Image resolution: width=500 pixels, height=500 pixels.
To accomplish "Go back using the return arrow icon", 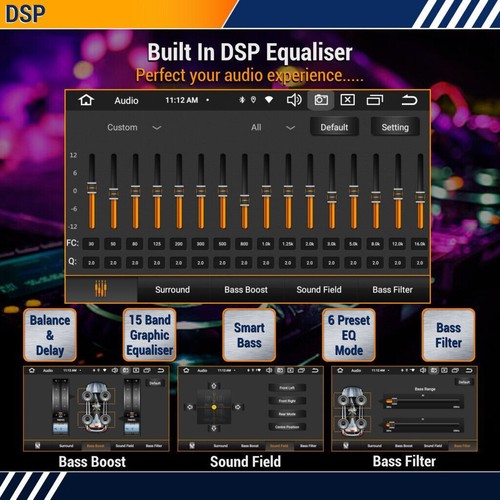I will click(409, 100).
